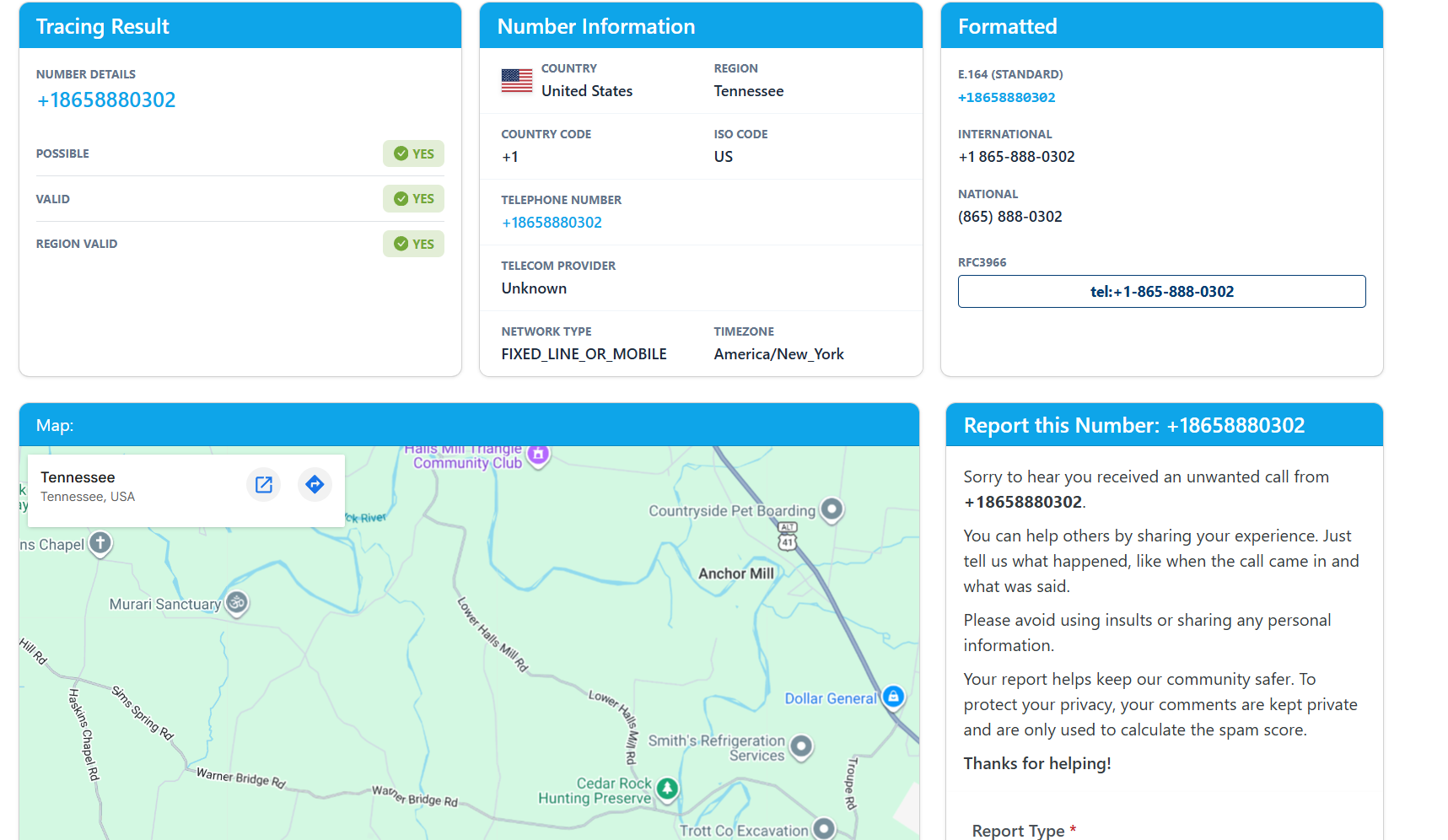
Task: Open the +18658880302 number details link
Action: 106,100
